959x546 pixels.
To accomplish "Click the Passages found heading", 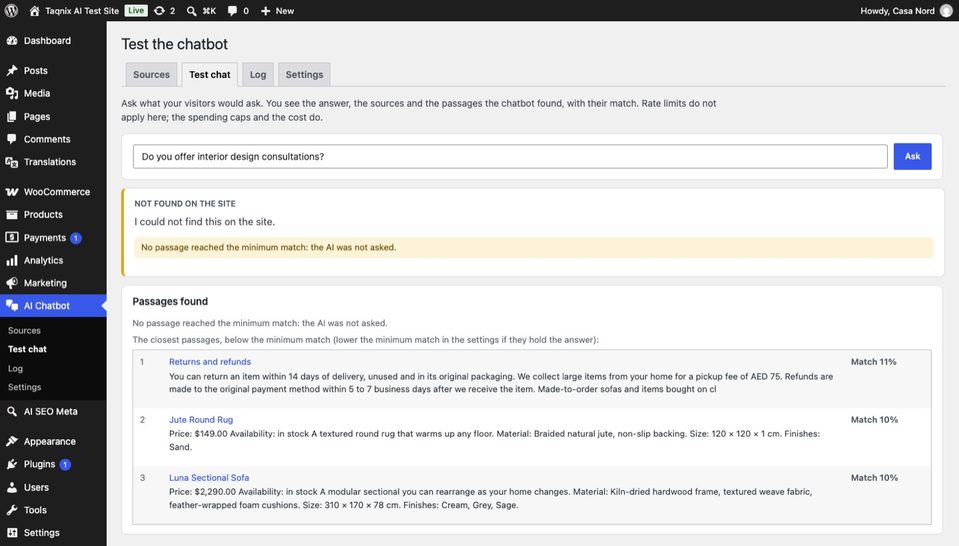I will click(170, 301).
